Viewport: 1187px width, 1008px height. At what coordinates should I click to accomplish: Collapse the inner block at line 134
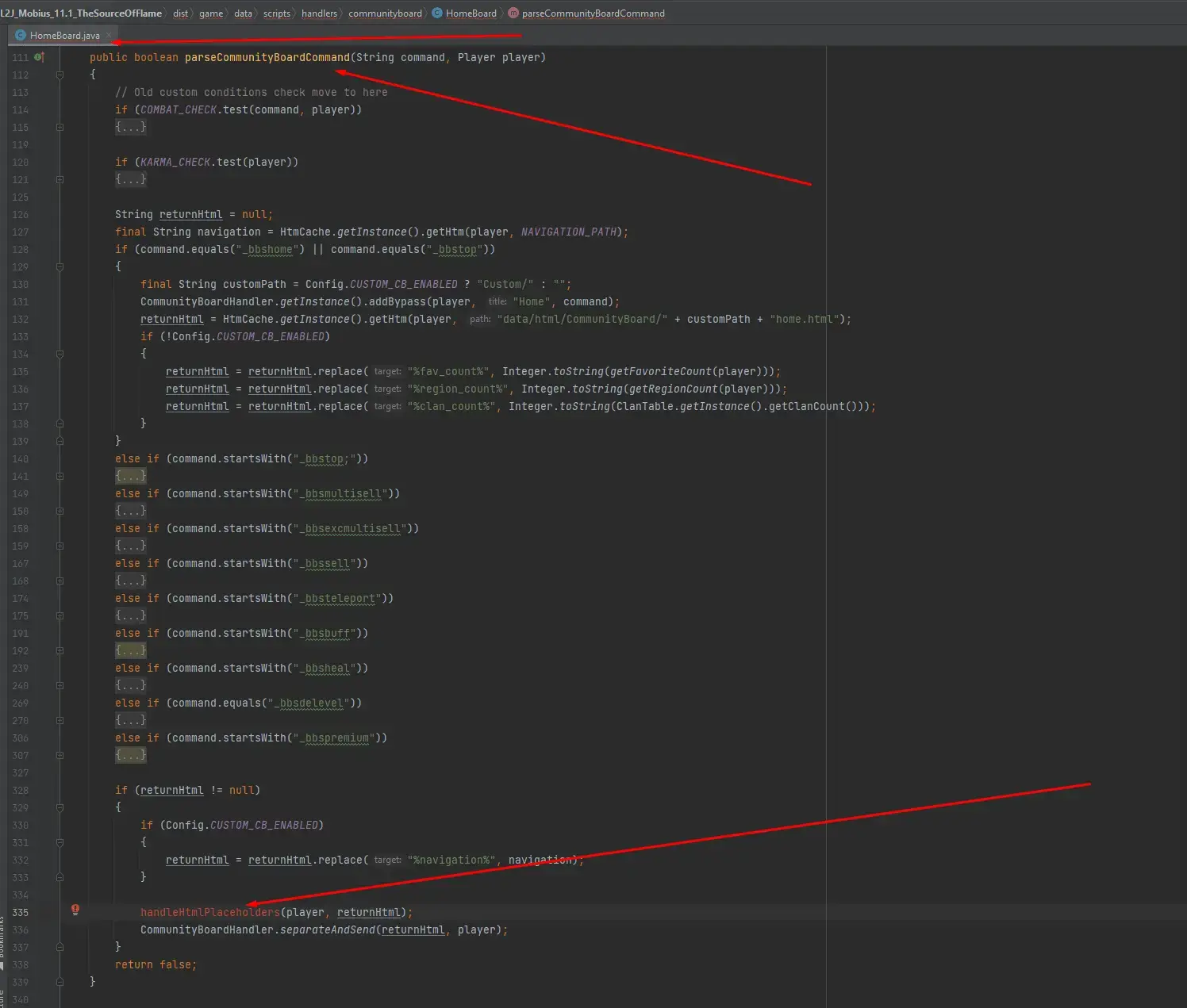click(x=60, y=354)
